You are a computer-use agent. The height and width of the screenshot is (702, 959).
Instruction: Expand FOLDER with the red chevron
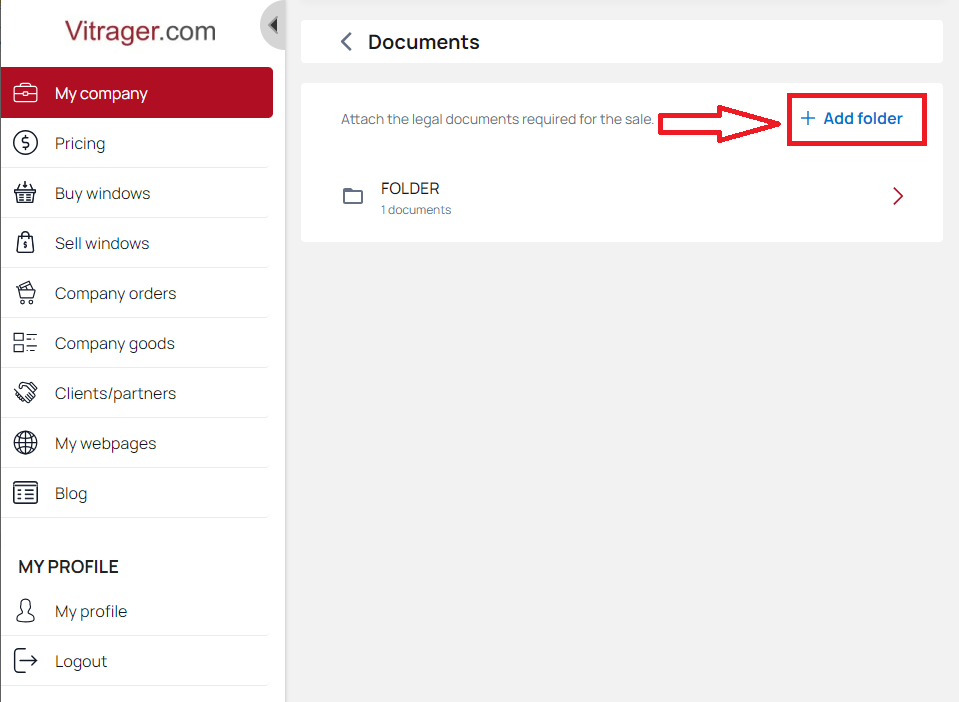click(x=897, y=196)
